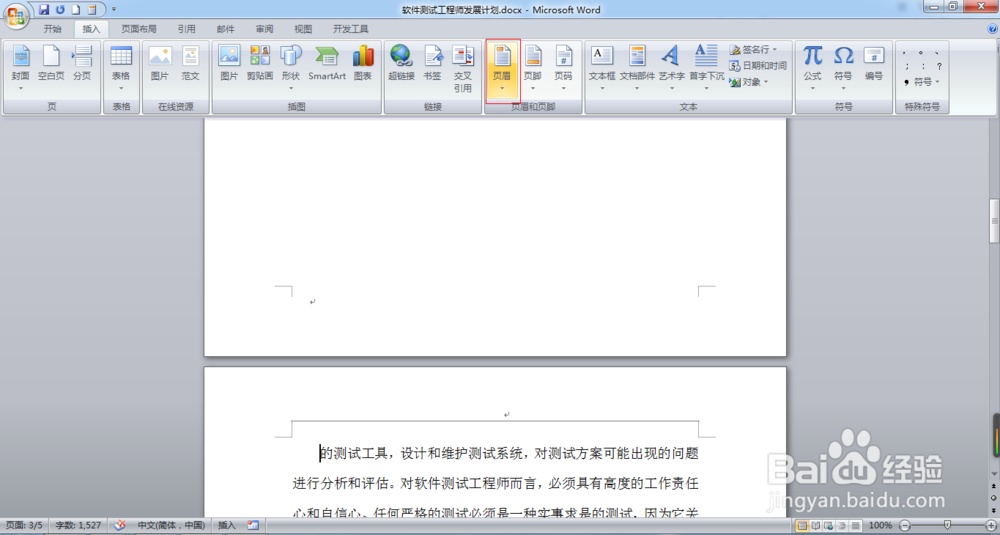Open the 形状 shapes dropdown
This screenshot has width=1000, height=535.
291,68
